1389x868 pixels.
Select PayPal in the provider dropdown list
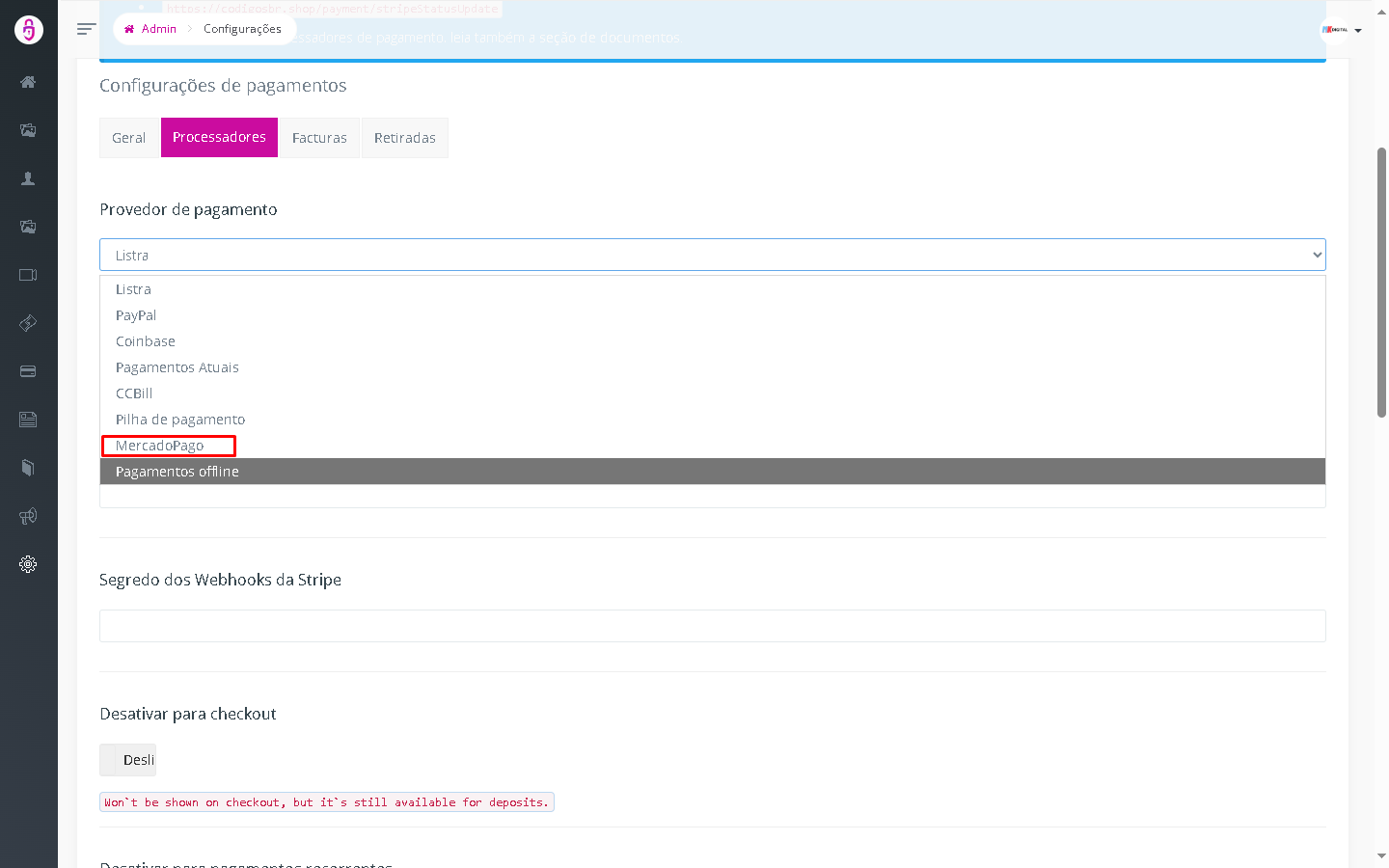tap(136, 315)
